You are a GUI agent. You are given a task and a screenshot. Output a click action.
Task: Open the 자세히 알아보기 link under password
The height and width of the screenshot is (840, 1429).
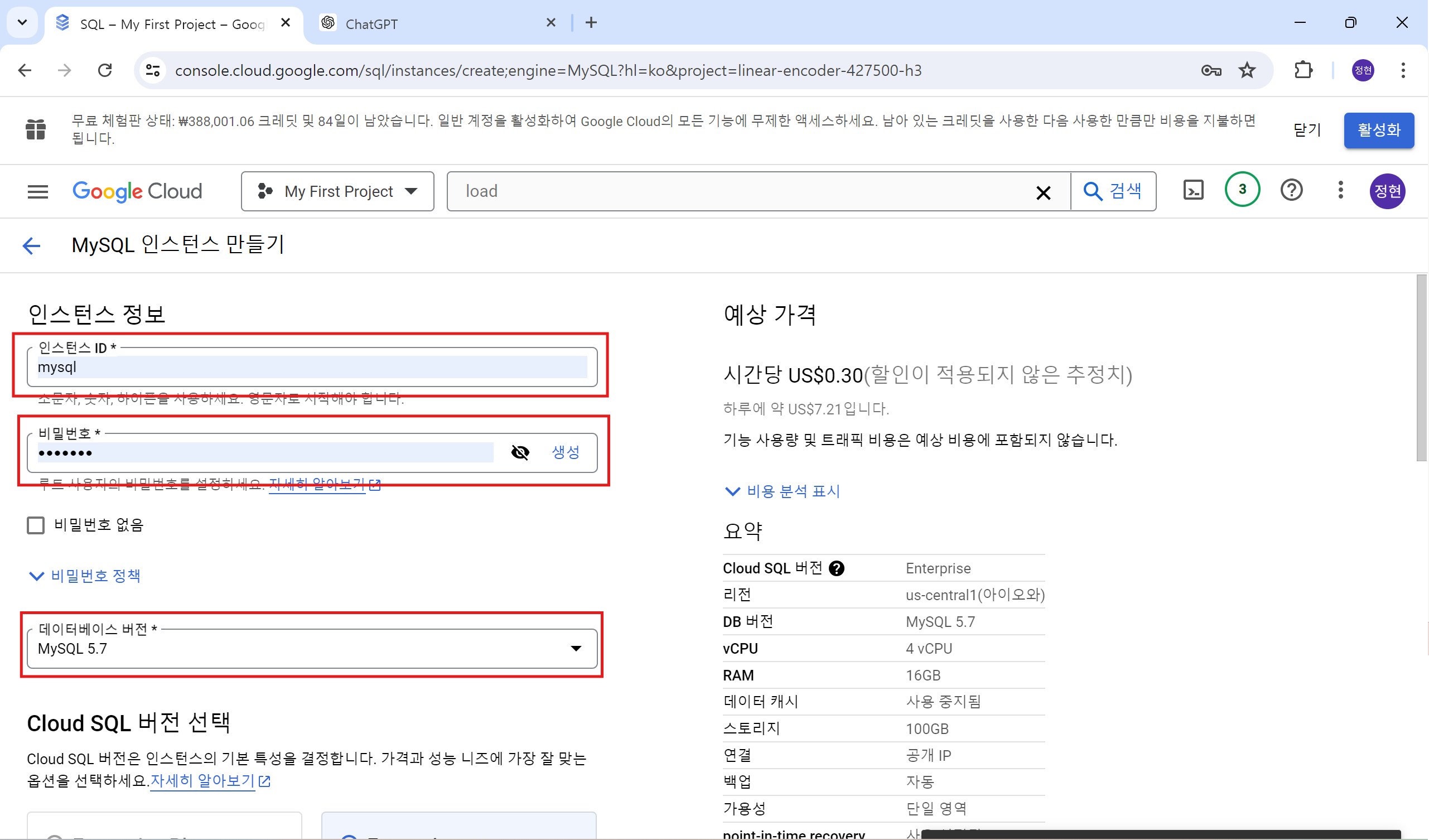click(x=325, y=484)
